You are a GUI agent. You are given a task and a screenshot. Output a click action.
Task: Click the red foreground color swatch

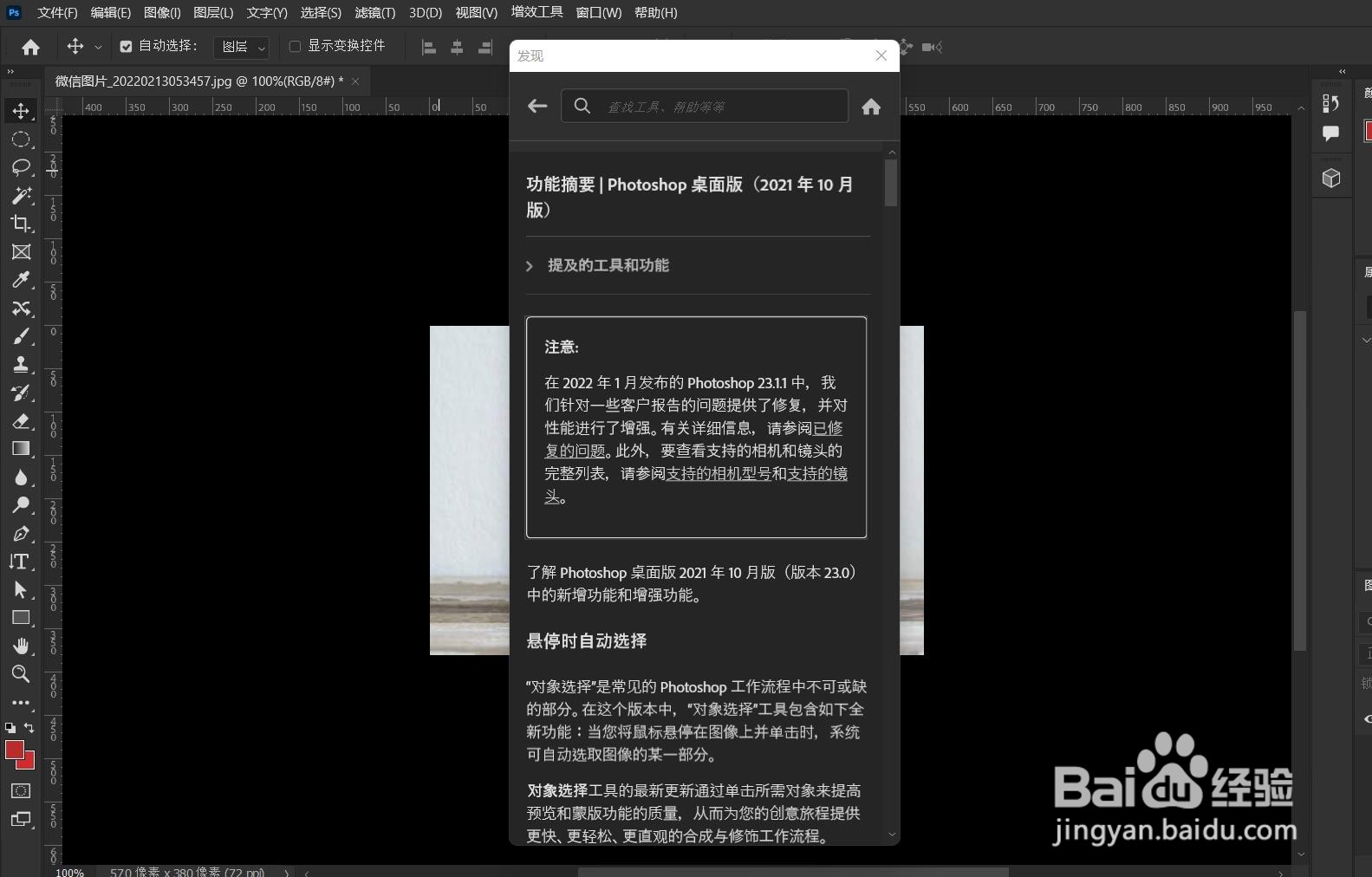pos(15,750)
